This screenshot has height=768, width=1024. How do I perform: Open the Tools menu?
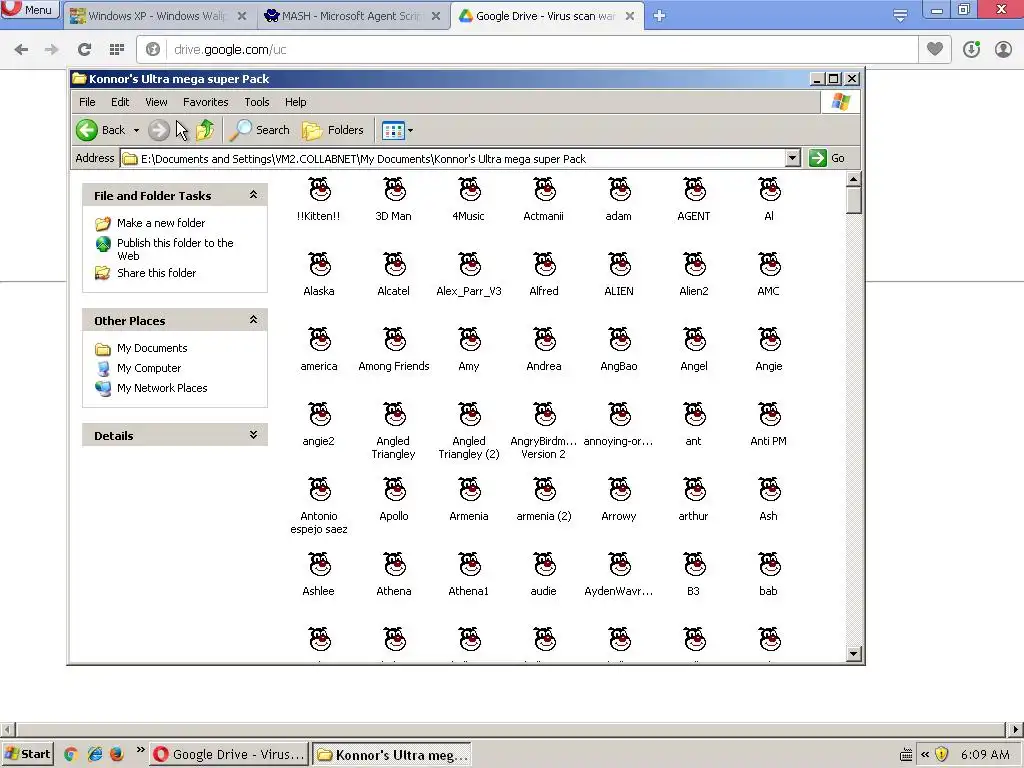(x=257, y=102)
